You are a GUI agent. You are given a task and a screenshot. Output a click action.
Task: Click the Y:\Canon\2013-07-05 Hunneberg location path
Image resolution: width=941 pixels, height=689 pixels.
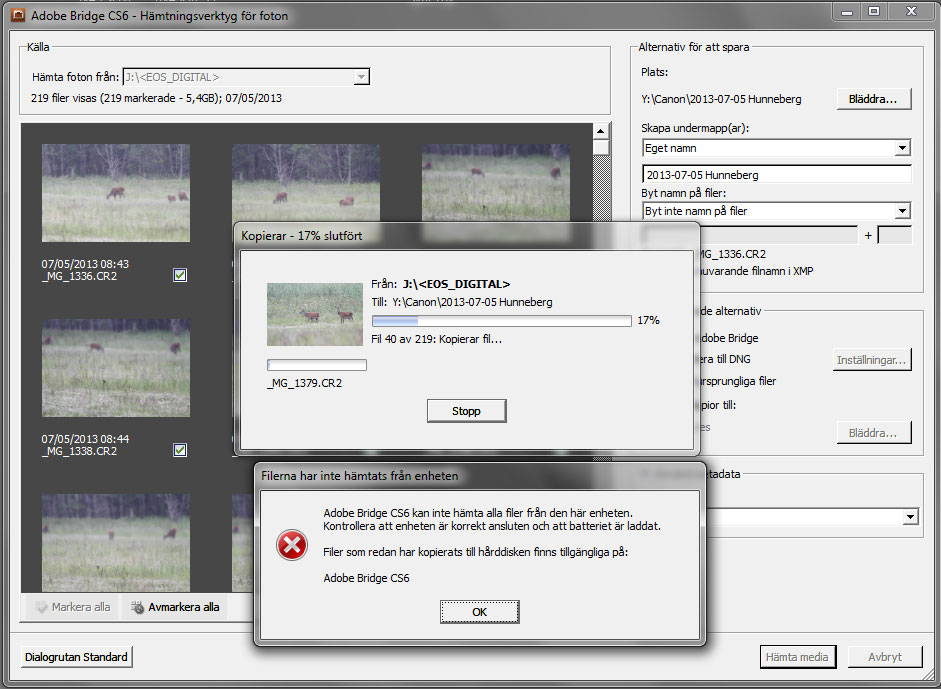(x=721, y=99)
